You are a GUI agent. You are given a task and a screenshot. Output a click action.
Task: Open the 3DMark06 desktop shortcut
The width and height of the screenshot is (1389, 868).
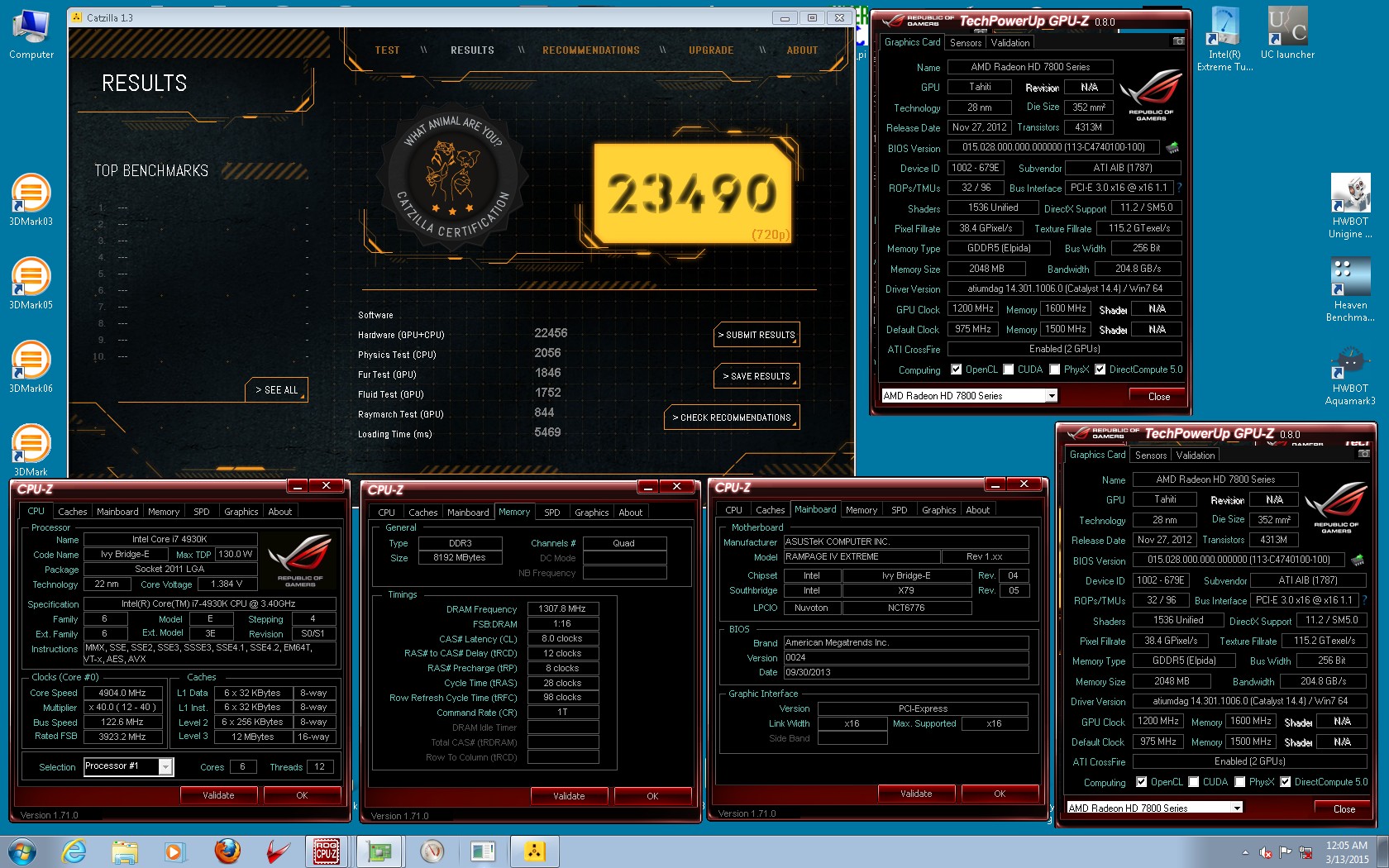(x=31, y=366)
